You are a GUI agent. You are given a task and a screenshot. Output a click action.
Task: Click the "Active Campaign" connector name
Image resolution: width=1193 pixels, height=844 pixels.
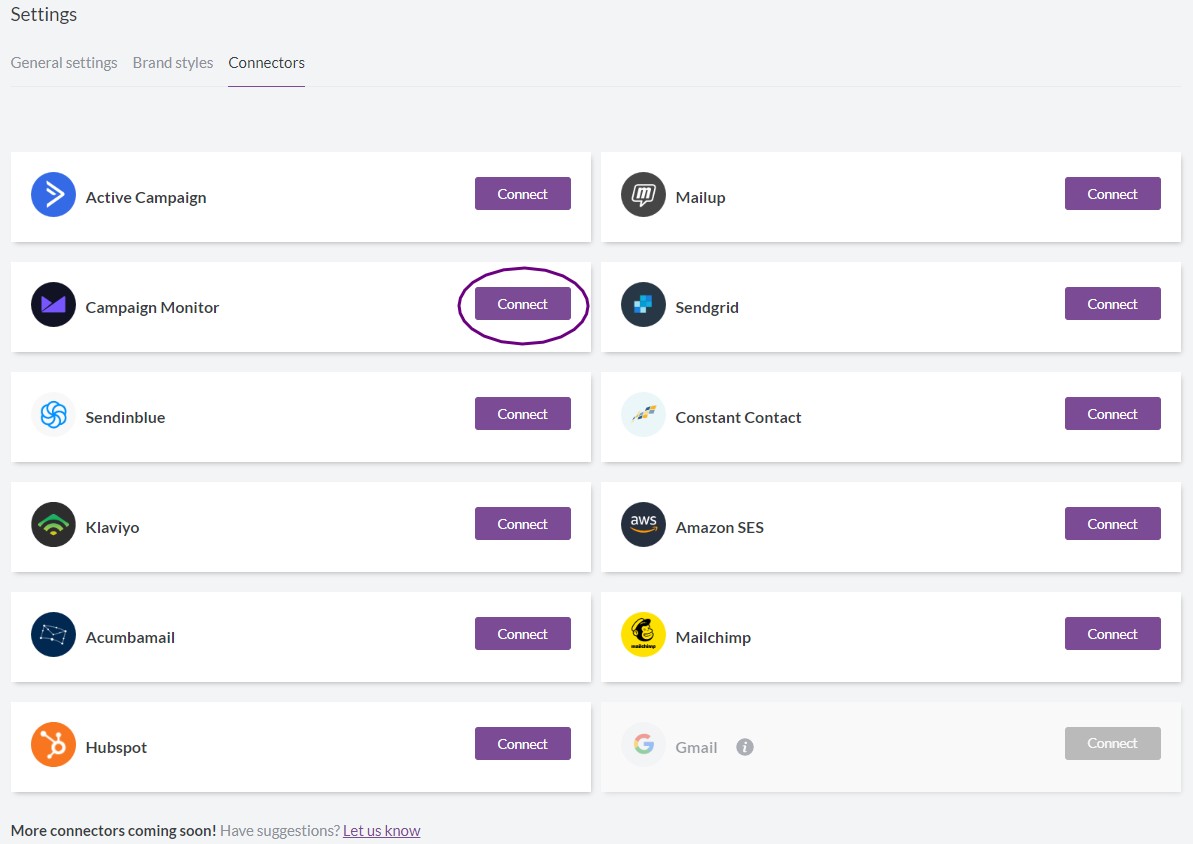[x=145, y=197]
